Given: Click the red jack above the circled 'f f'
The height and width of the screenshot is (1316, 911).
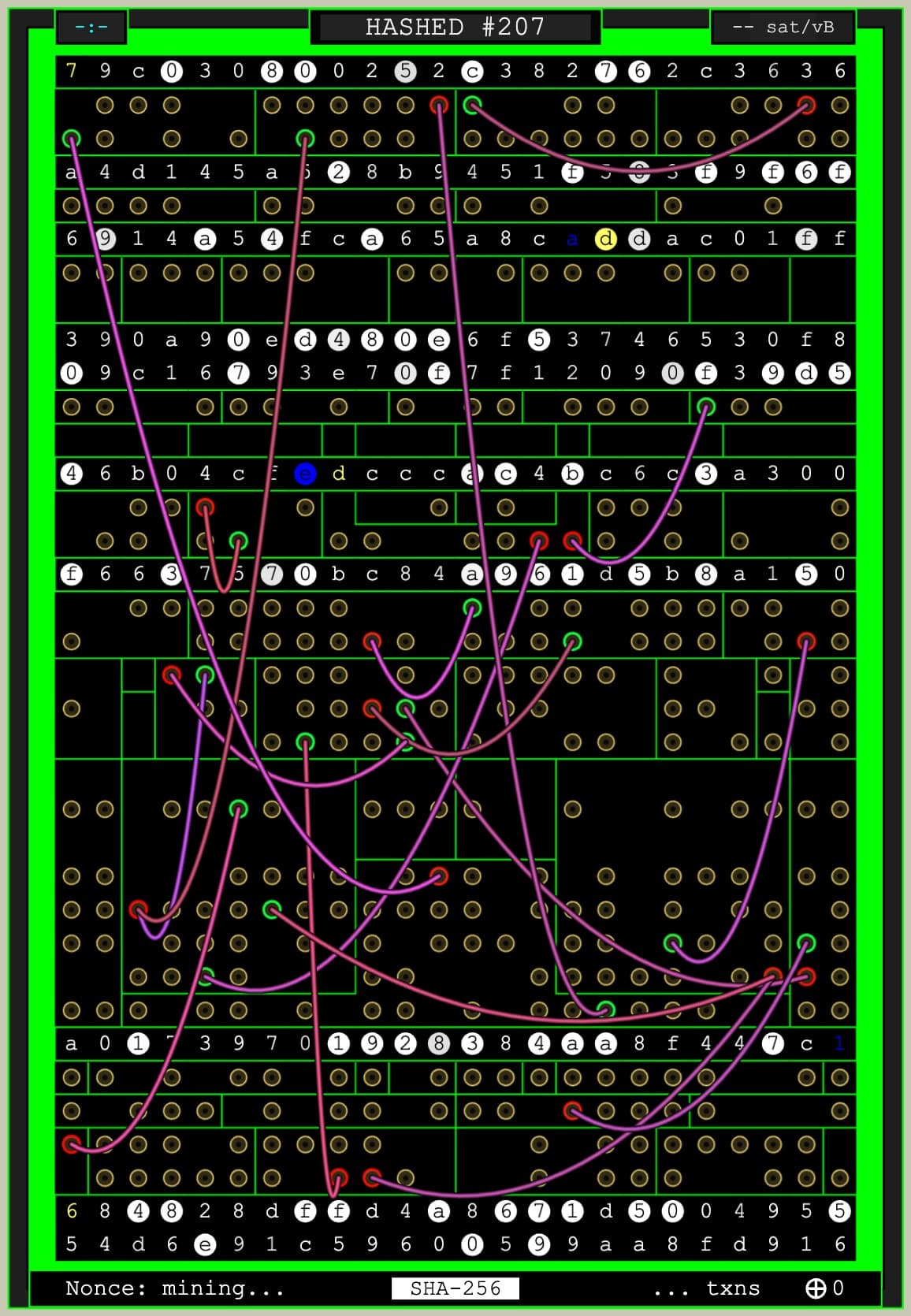Looking at the screenshot, I should tap(338, 1177).
